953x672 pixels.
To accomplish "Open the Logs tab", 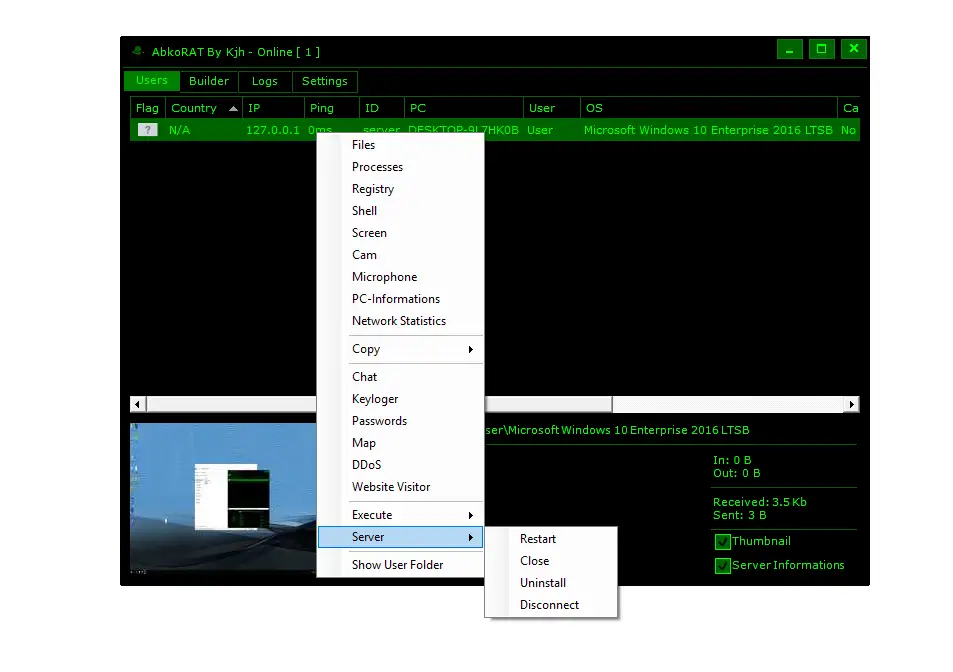I will (x=264, y=81).
